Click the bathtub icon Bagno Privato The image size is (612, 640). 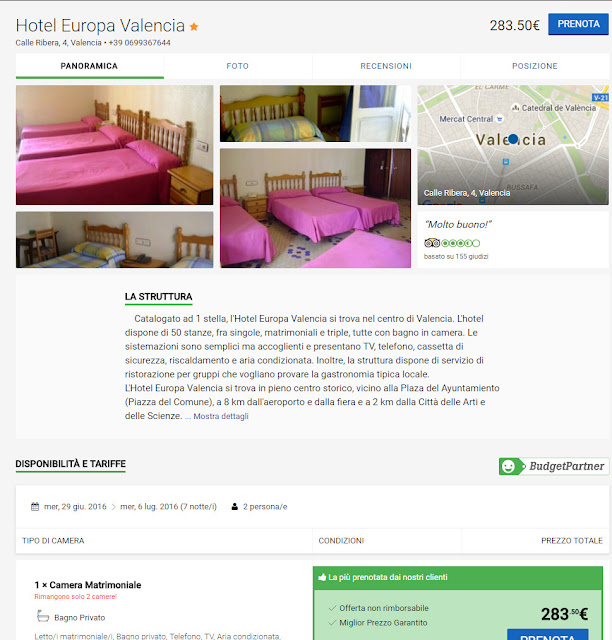(x=42, y=616)
